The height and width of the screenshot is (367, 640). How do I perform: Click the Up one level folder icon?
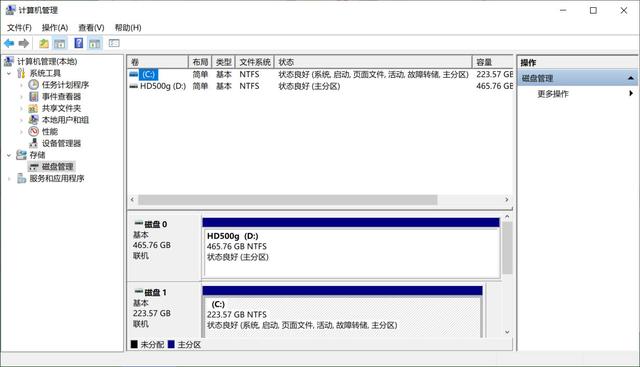pyautogui.click(x=44, y=43)
